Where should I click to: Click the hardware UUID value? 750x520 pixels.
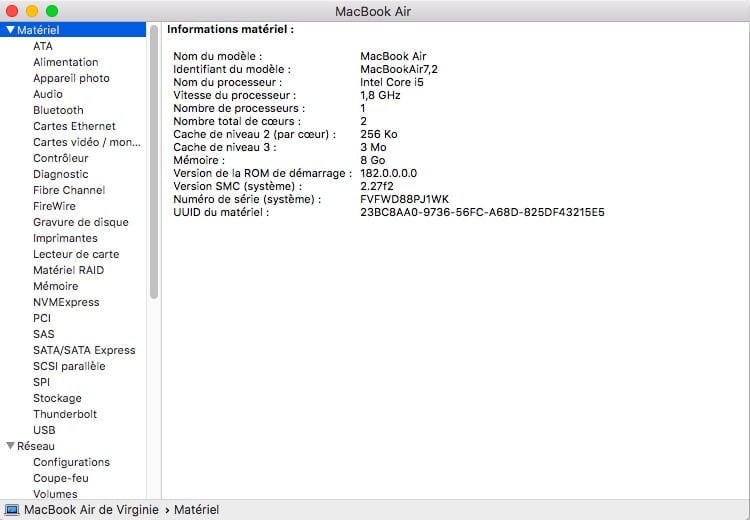coord(482,212)
